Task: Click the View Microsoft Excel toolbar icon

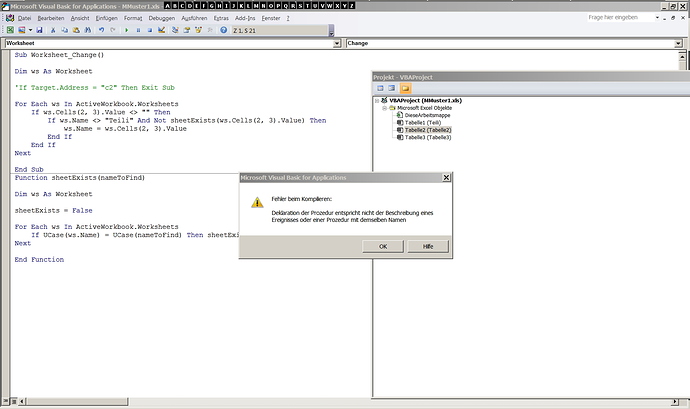Action: [x=10, y=30]
